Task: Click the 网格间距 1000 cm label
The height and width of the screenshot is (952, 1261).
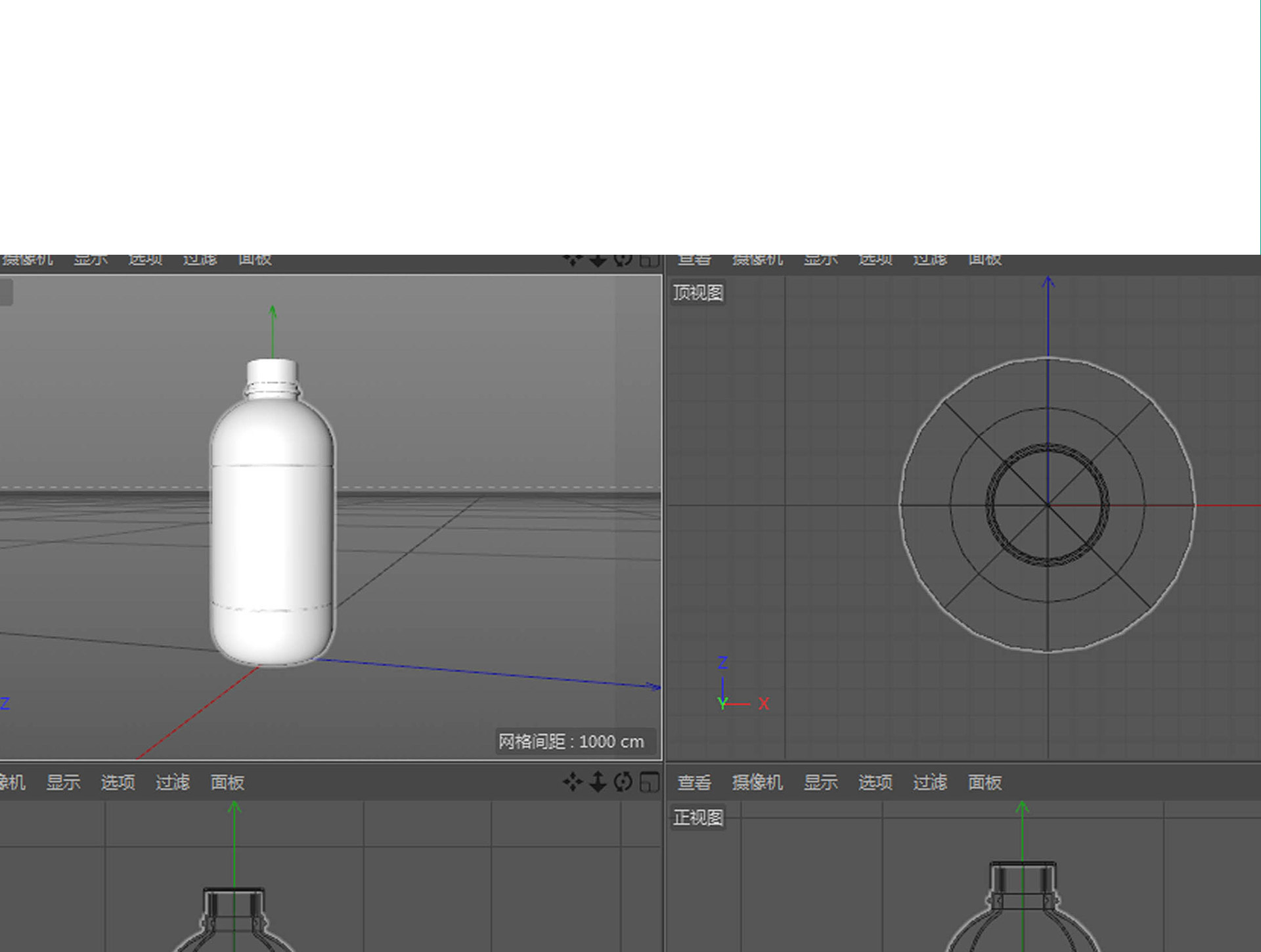Action: click(x=571, y=742)
